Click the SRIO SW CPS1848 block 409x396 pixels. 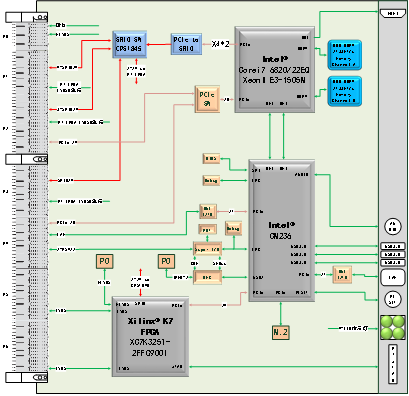point(129,44)
